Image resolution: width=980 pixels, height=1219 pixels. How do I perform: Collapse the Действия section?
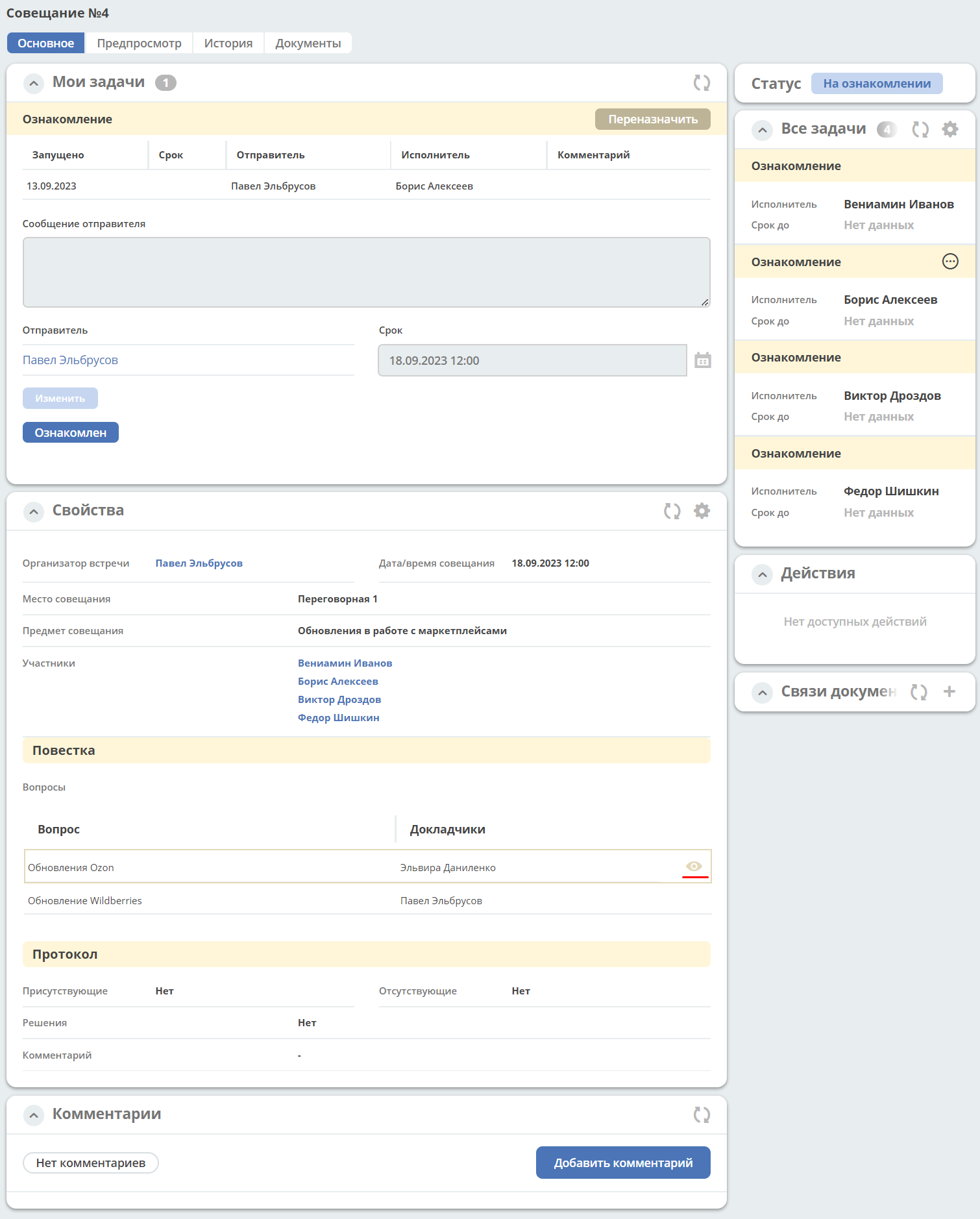[763, 574]
